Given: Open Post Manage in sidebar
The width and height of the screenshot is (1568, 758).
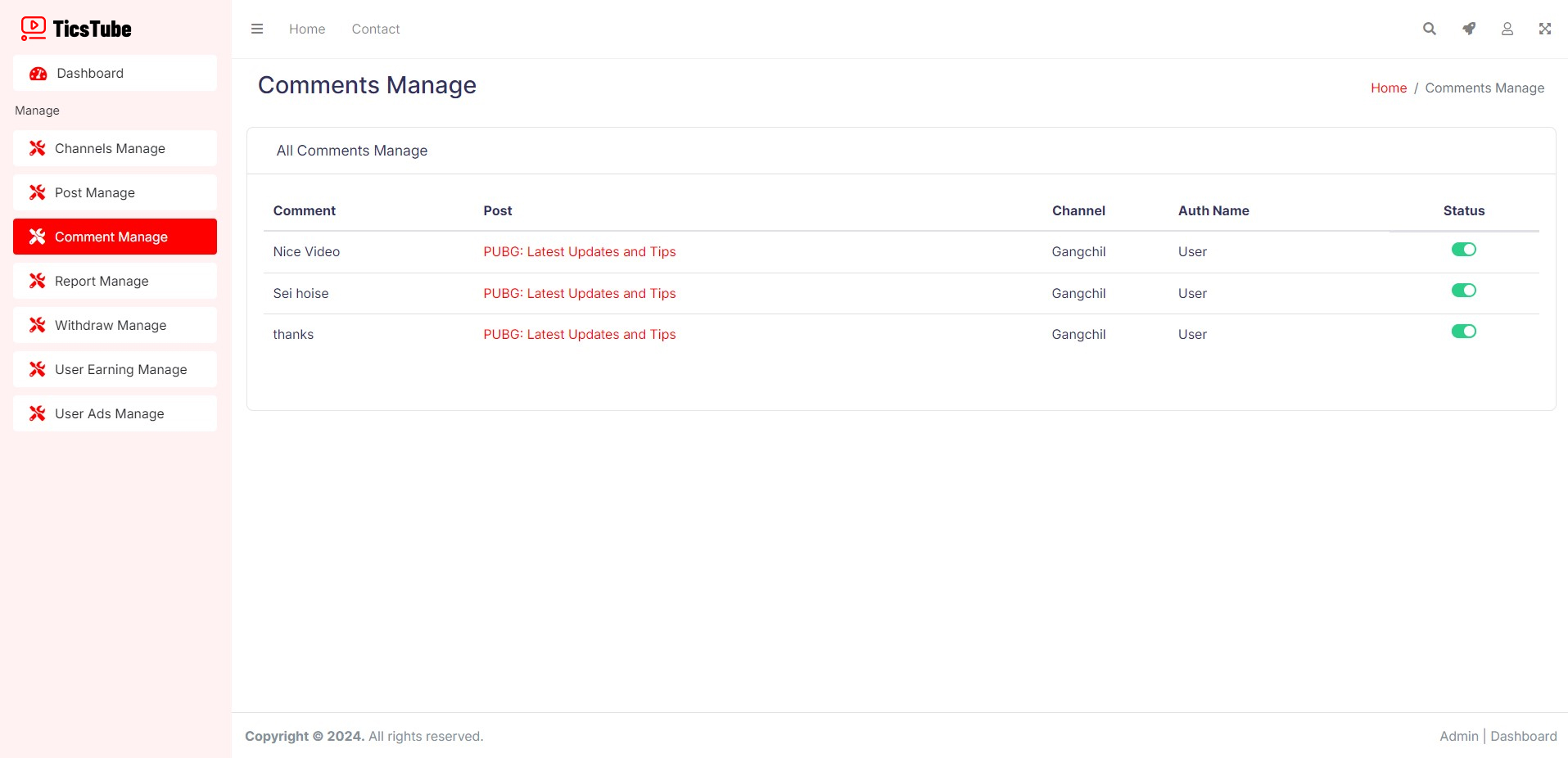Looking at the screenshot, I should 95,193.
